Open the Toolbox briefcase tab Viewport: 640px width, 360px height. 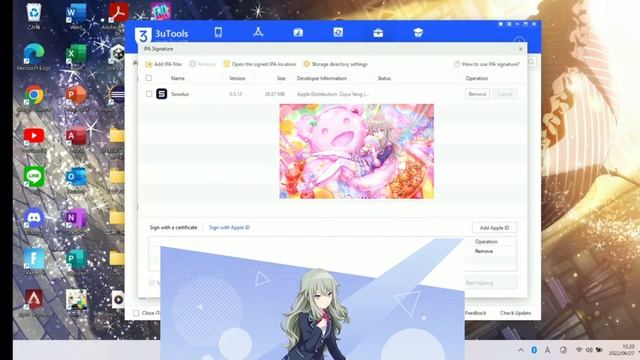pos(378,33)
